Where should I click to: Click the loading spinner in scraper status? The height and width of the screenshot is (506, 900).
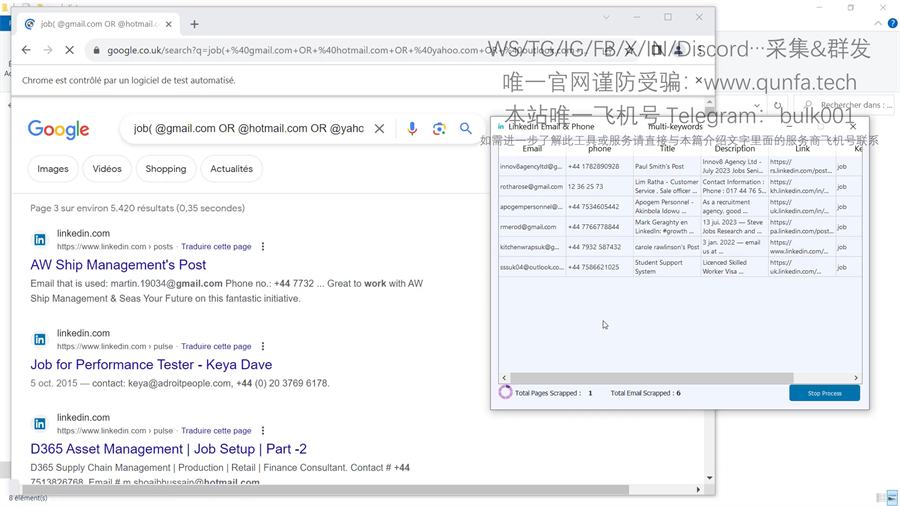[x=505, y=392]
